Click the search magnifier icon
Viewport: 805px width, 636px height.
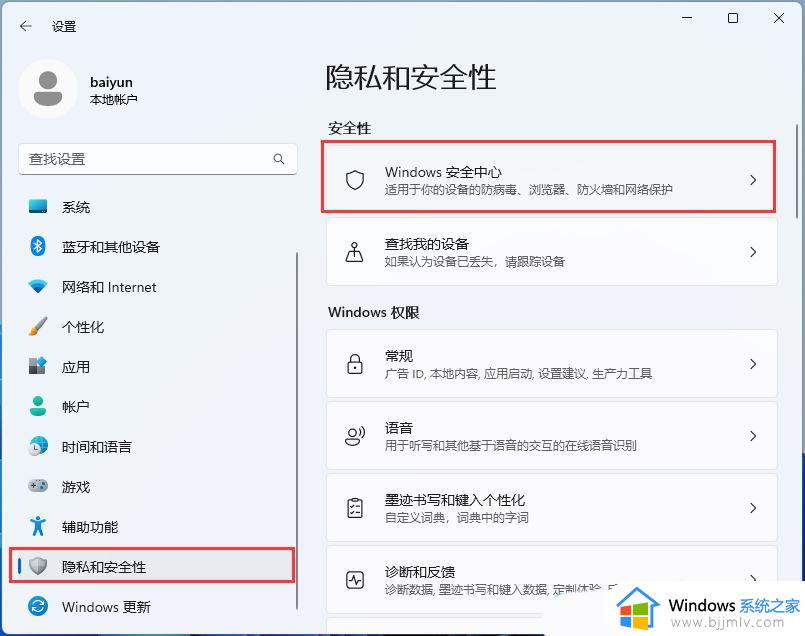click(x=279, y=159)
